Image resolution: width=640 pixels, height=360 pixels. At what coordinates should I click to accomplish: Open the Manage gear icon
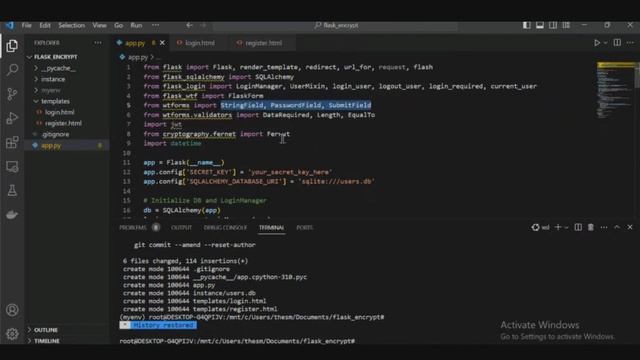click(x=12, y=334)
